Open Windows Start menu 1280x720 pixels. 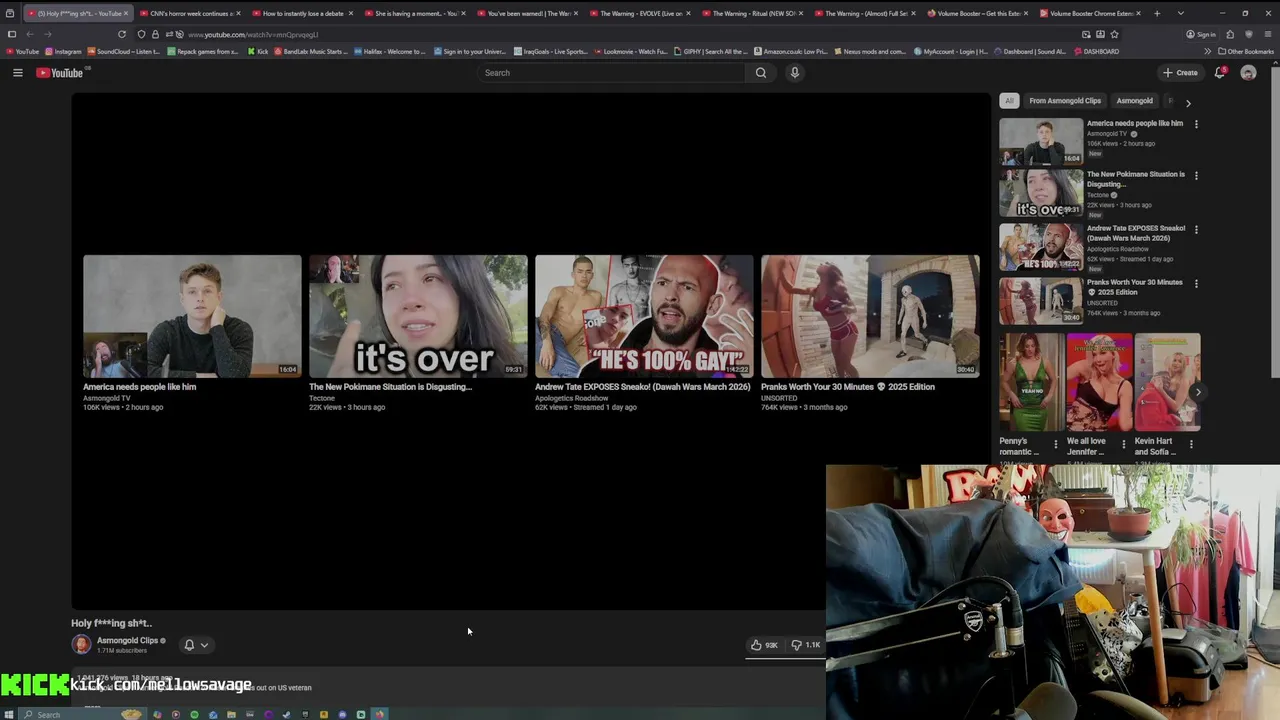10,714
